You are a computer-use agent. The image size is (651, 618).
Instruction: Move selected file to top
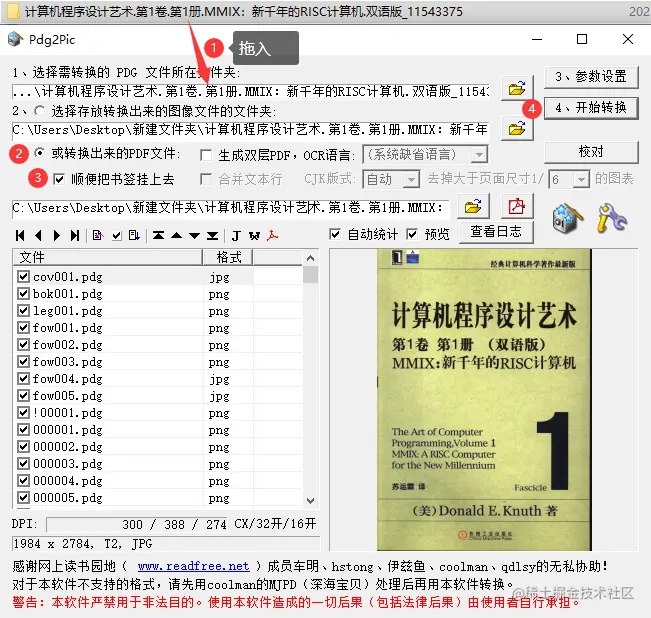158,236
